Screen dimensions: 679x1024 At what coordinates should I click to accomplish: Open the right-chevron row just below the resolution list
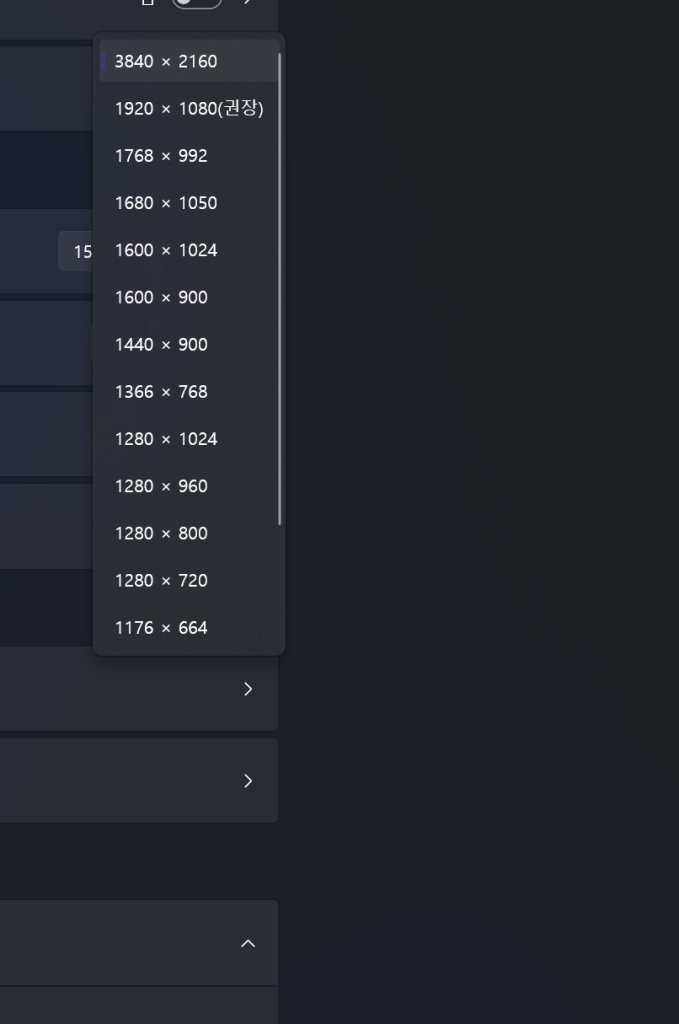pyautogui.click(x=248, y=689)
